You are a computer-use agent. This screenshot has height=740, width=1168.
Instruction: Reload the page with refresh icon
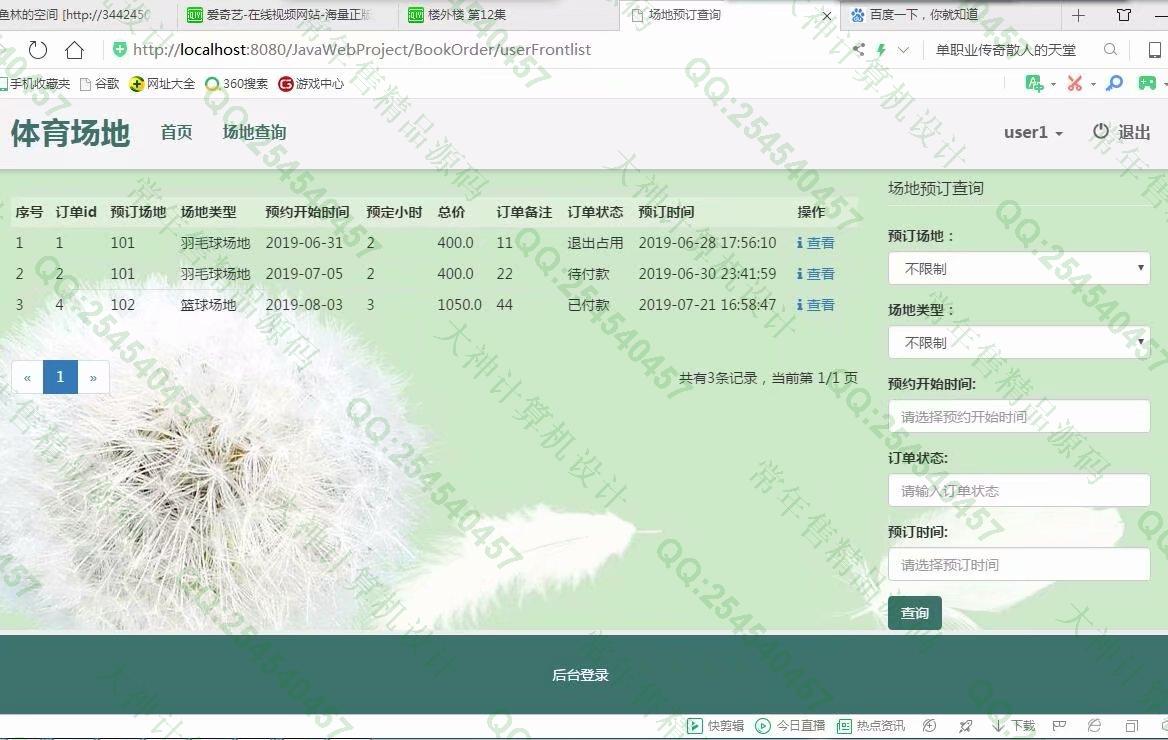pyautogui.click(x=38, y=50)
